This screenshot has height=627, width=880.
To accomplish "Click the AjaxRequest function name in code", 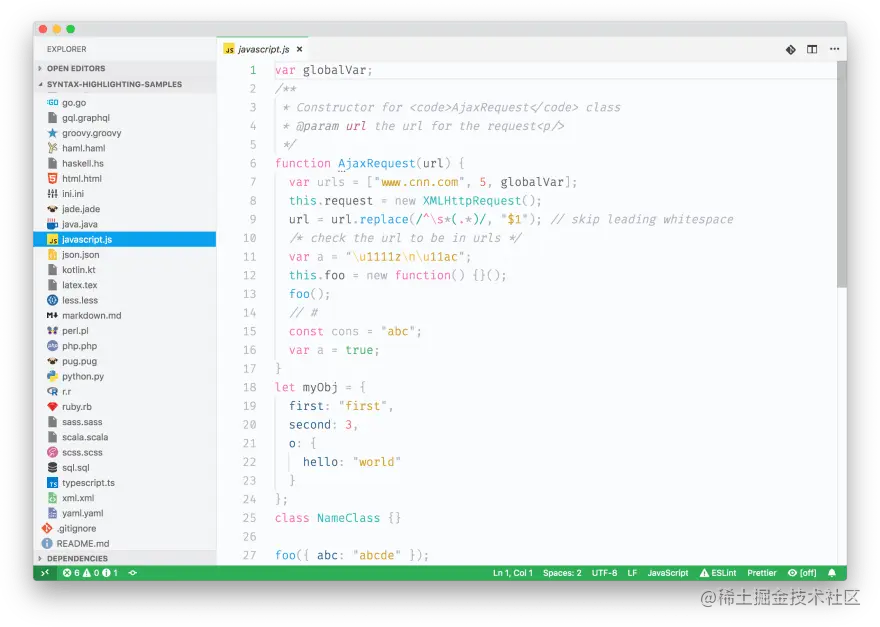I will (x=376, y=163).
